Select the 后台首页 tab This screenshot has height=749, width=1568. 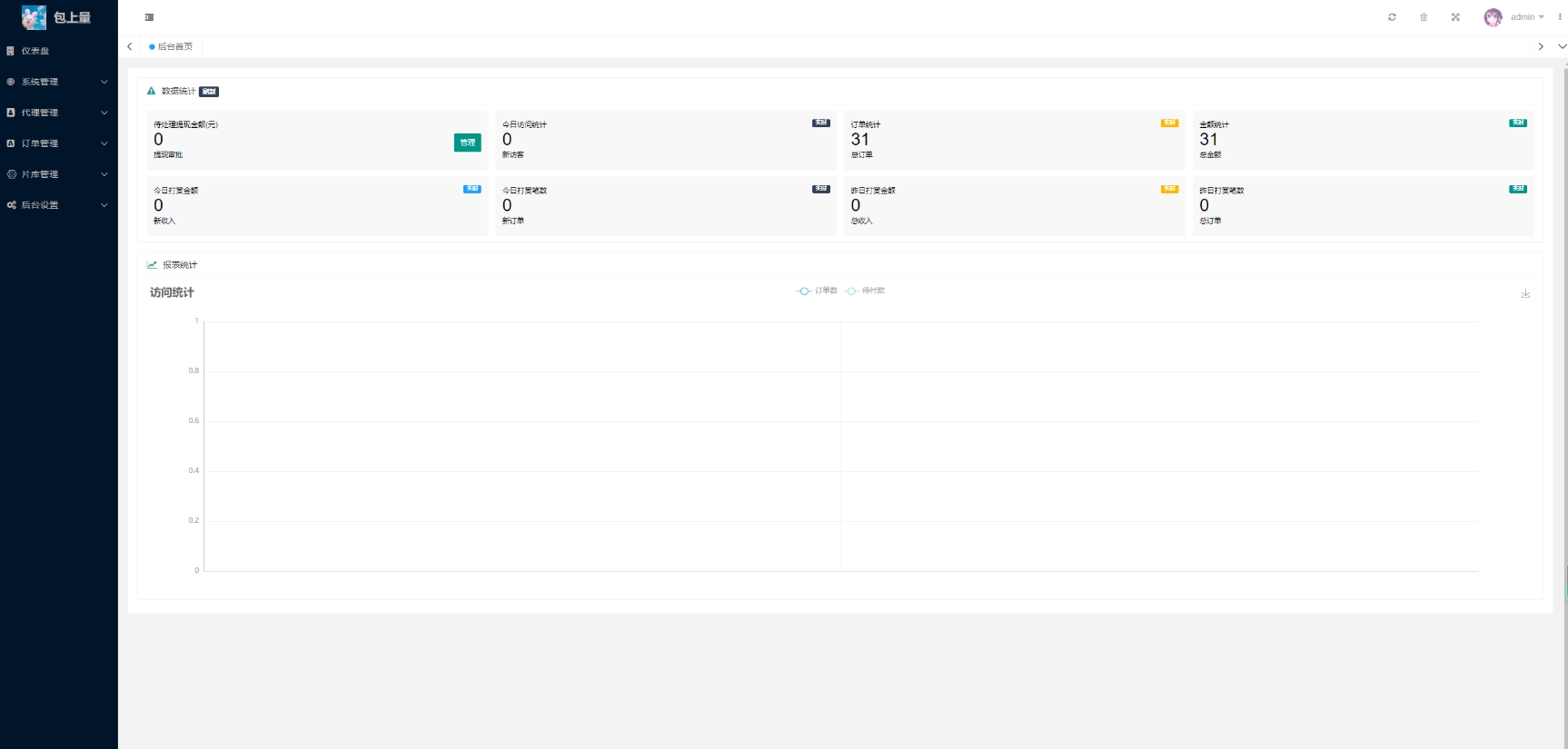171,46
